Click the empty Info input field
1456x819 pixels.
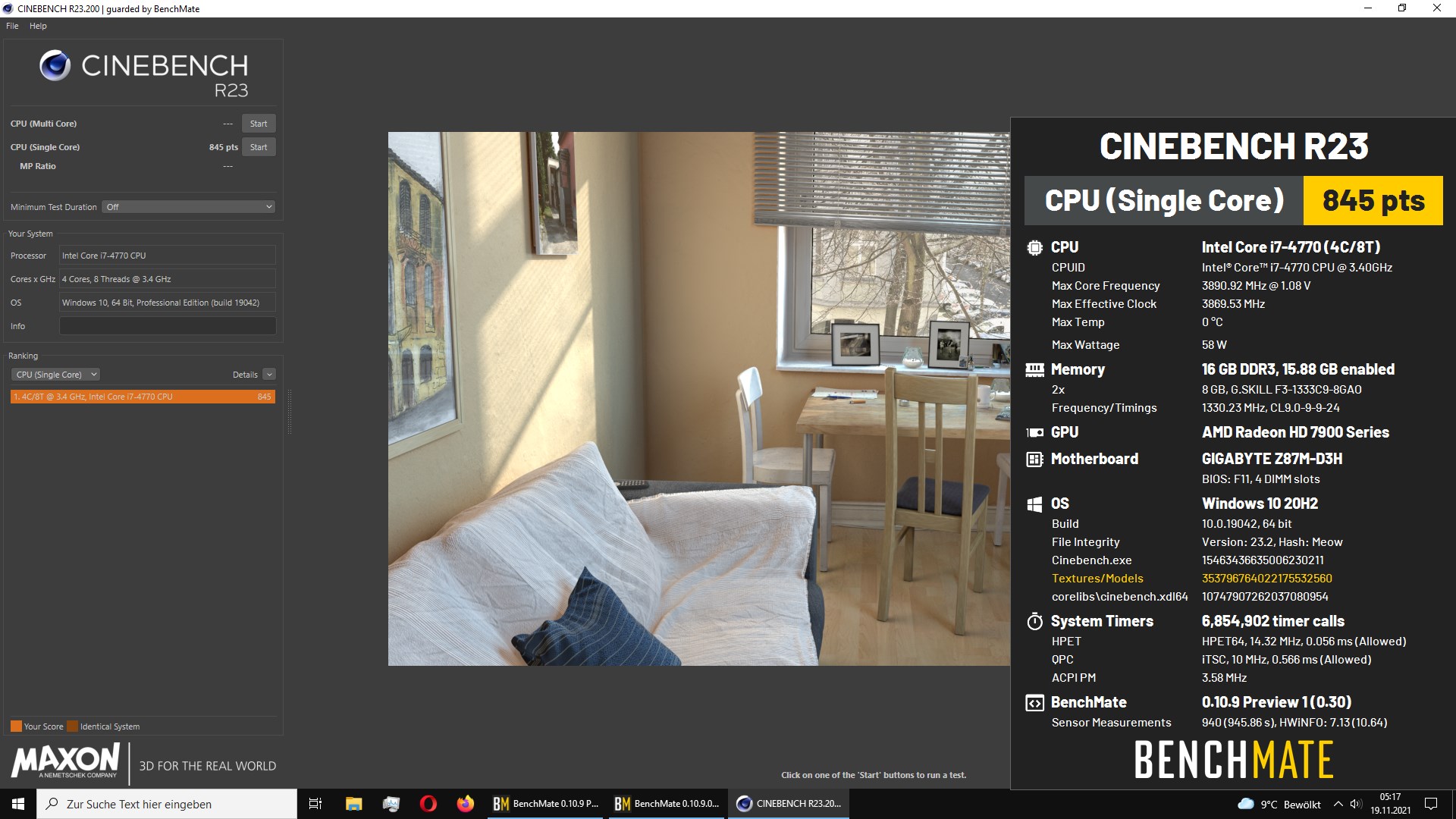coord(168,326)
